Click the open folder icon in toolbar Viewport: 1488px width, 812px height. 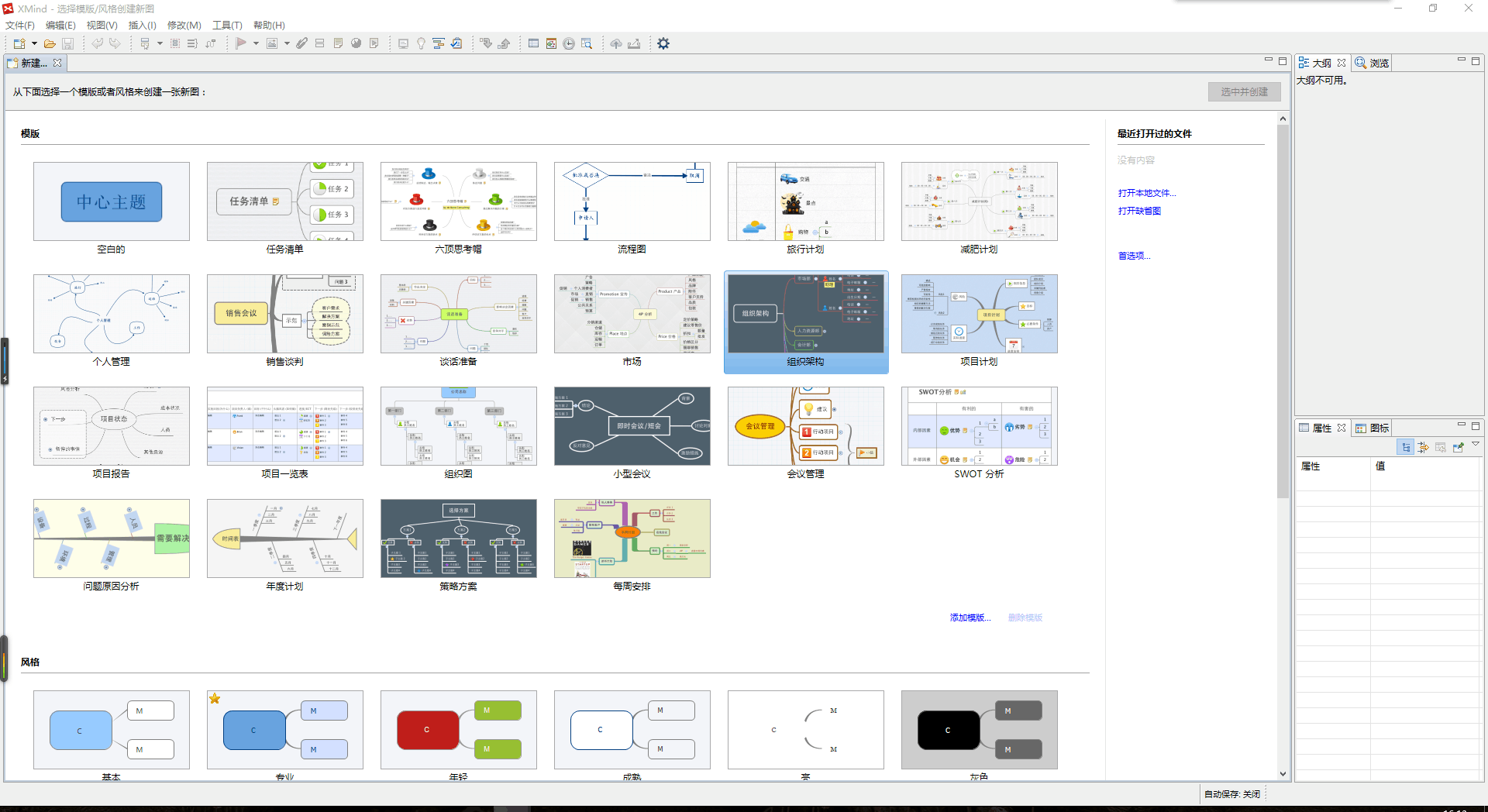[50, 44]
